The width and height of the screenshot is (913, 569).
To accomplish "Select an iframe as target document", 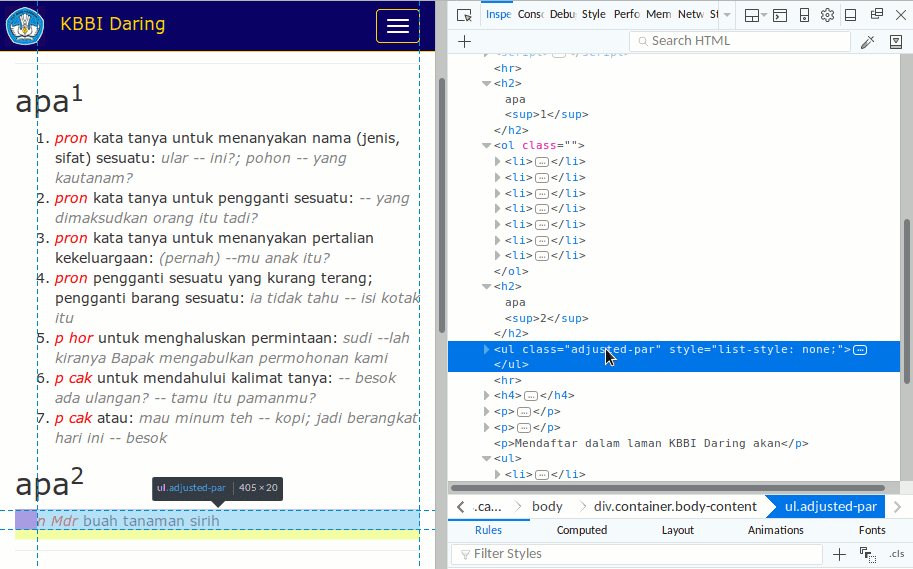I will pos(755,16).
